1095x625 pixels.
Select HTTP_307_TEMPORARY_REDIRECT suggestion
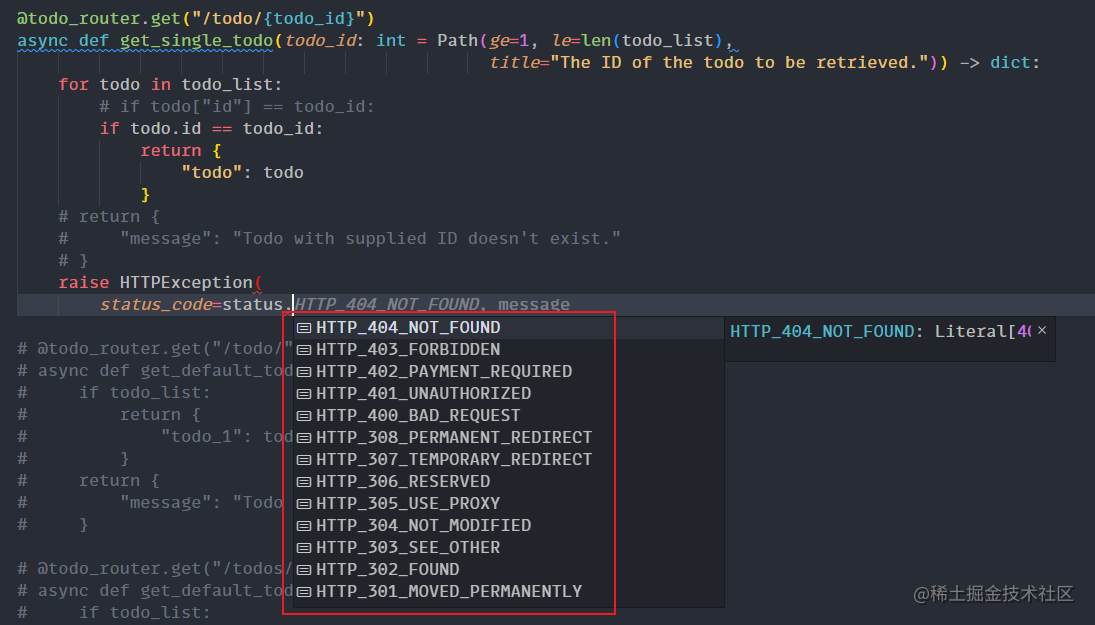coord(508,459)
